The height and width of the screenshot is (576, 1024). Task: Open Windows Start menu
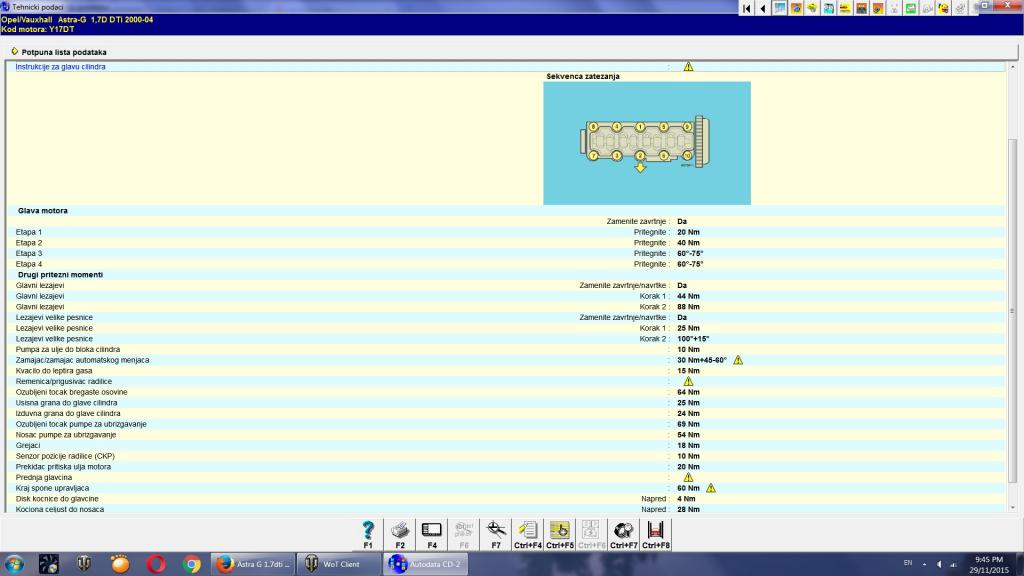[x=14, y=564]
